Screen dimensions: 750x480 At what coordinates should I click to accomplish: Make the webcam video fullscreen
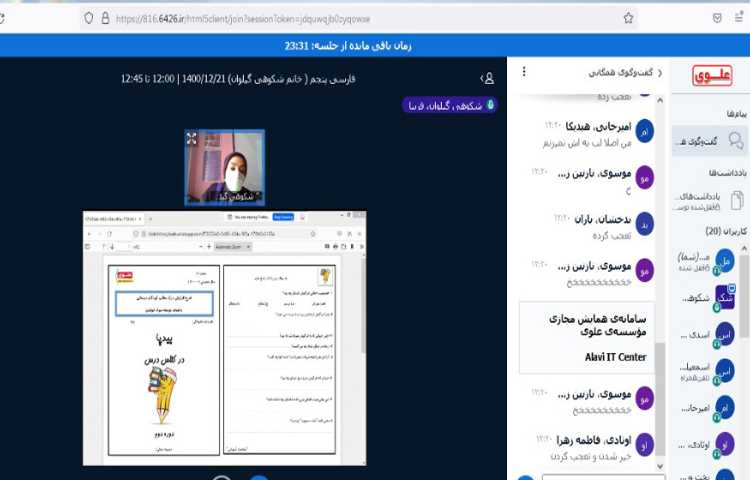(x=192, y=139)
